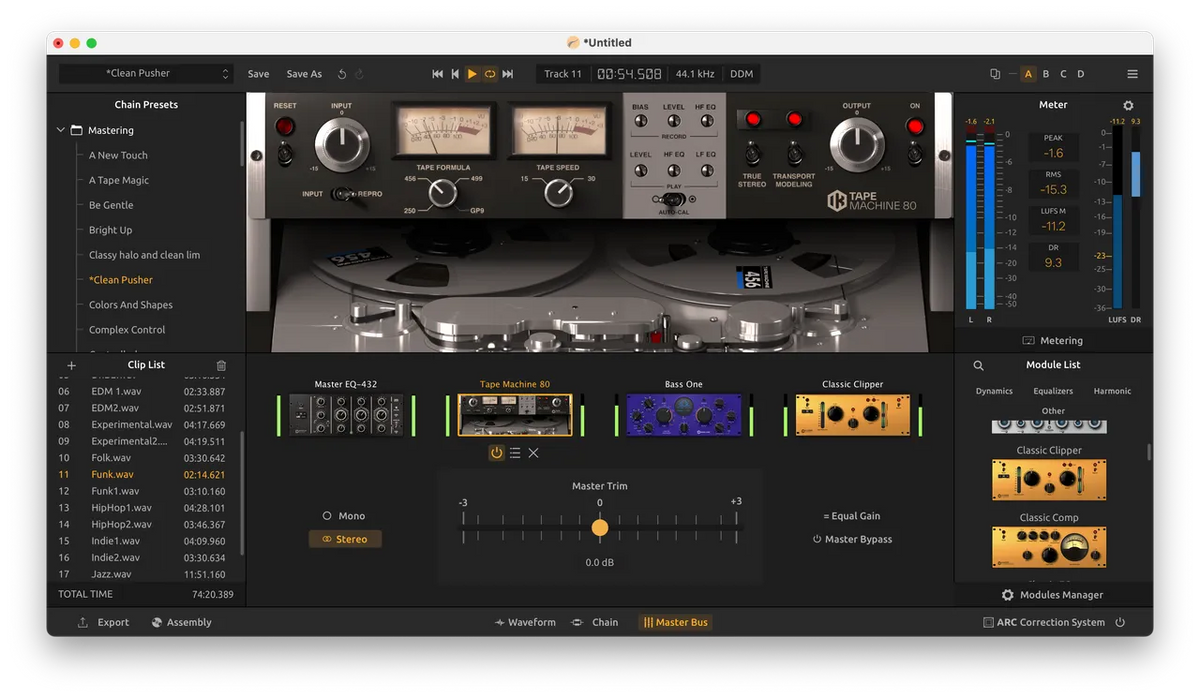Image resolution: width=1200 pixels, height=698 pixels.
Task: Toggle the ARC Correction System power
Action: [x=1121, y=622]
